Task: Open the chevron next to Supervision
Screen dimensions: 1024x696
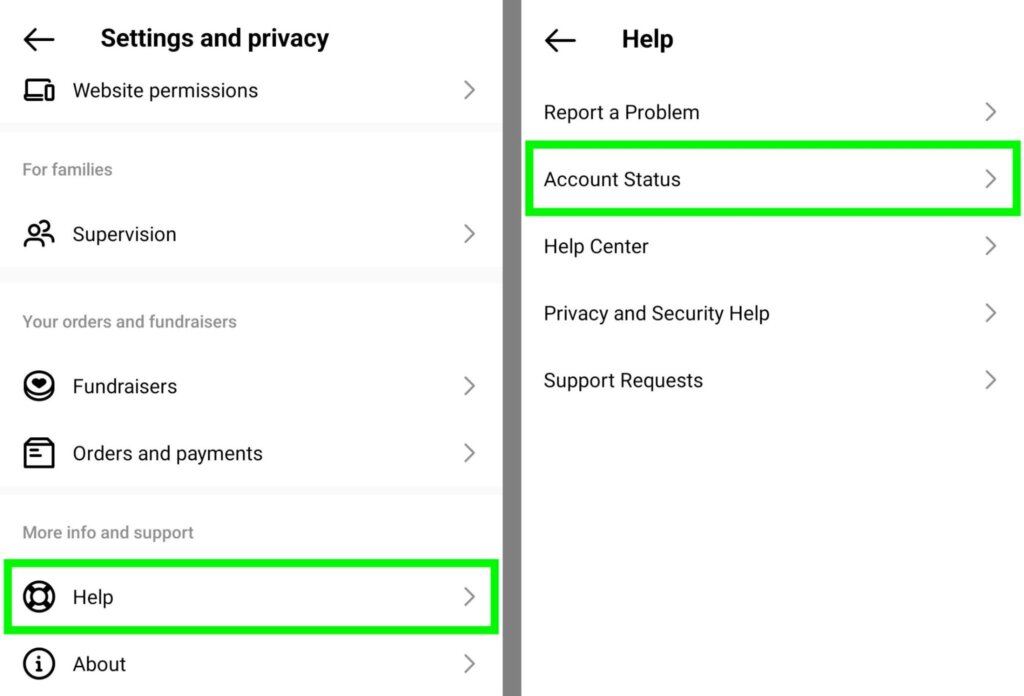Action: click(469, 234)
